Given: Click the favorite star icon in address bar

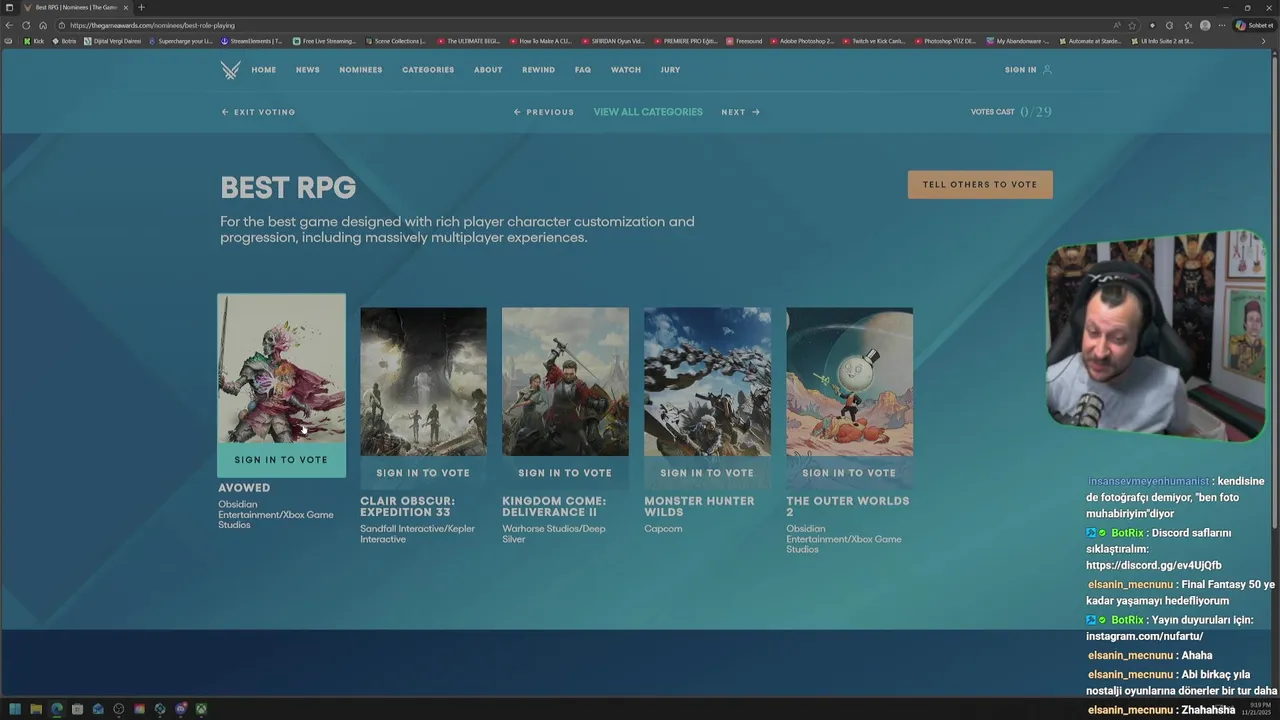Looking at the screenshot, I should click(x=1132, y=25).
